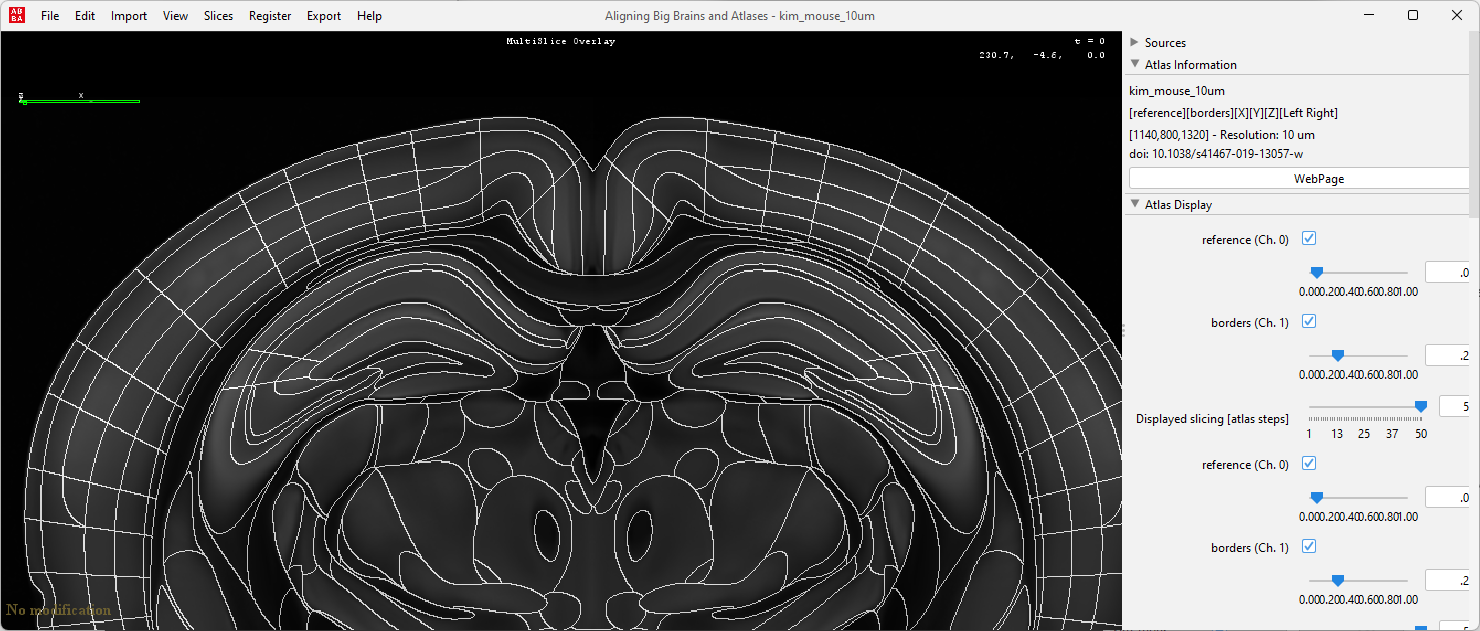Screen dimensions: 1480x631
Task: Disable the first reference (Ch. 0) checkbox
Action: [1309, 238]
